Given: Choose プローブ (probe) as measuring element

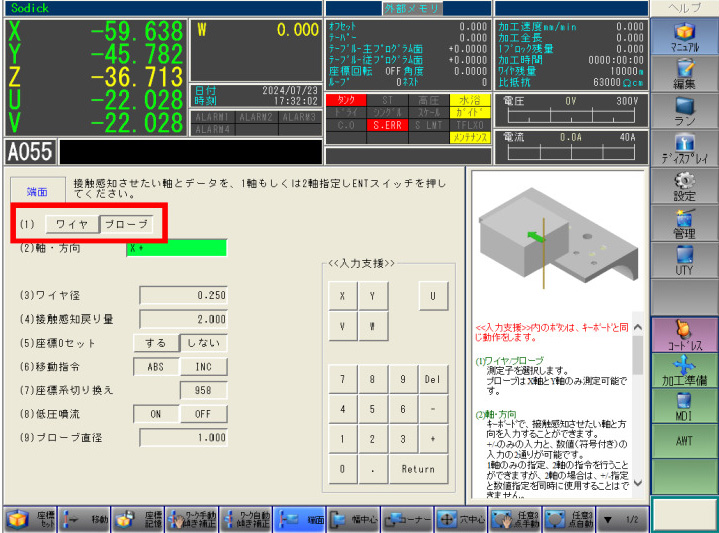Looking at the screenshot, I should (x=126, y=224).
